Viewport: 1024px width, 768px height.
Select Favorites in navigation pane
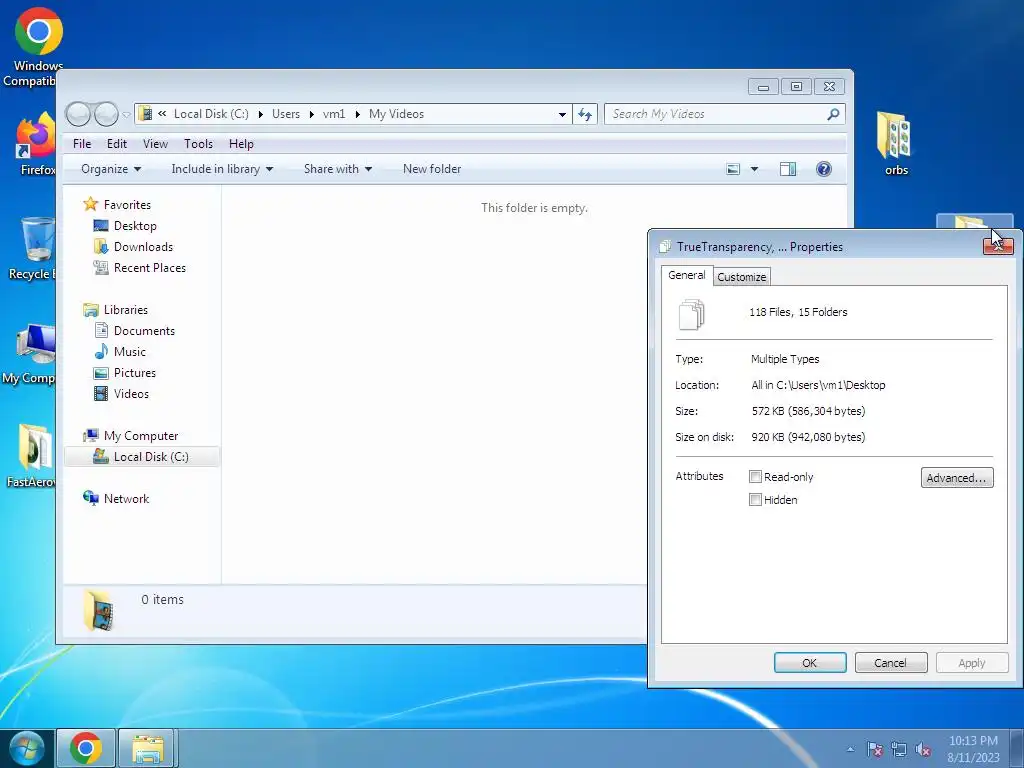pyautogui.click(x=127, y=205)
